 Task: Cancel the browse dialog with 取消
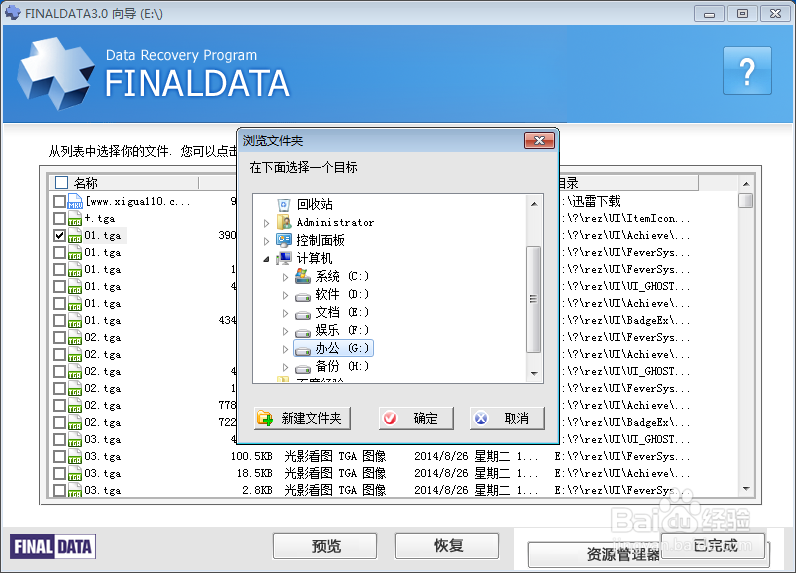(x=507, y=419)
